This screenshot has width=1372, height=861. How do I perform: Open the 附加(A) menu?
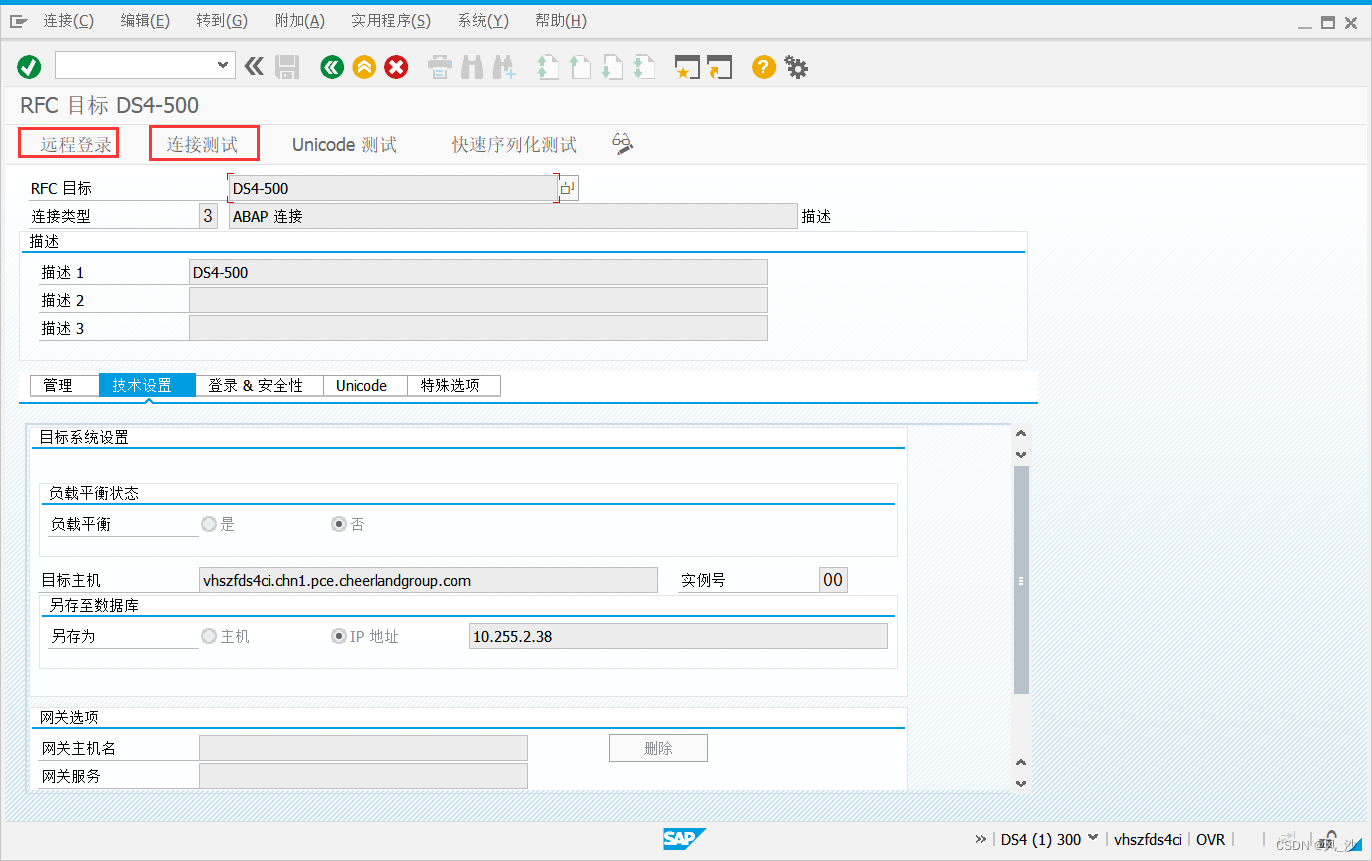299,21
